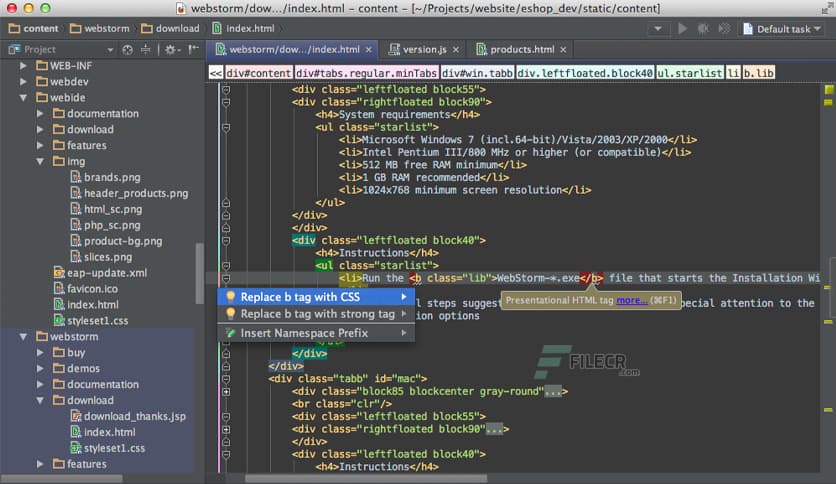Click index.html breadcrumb in navigation bar
This screenshot has width=836, height=484.
click(x=243, y=29)
